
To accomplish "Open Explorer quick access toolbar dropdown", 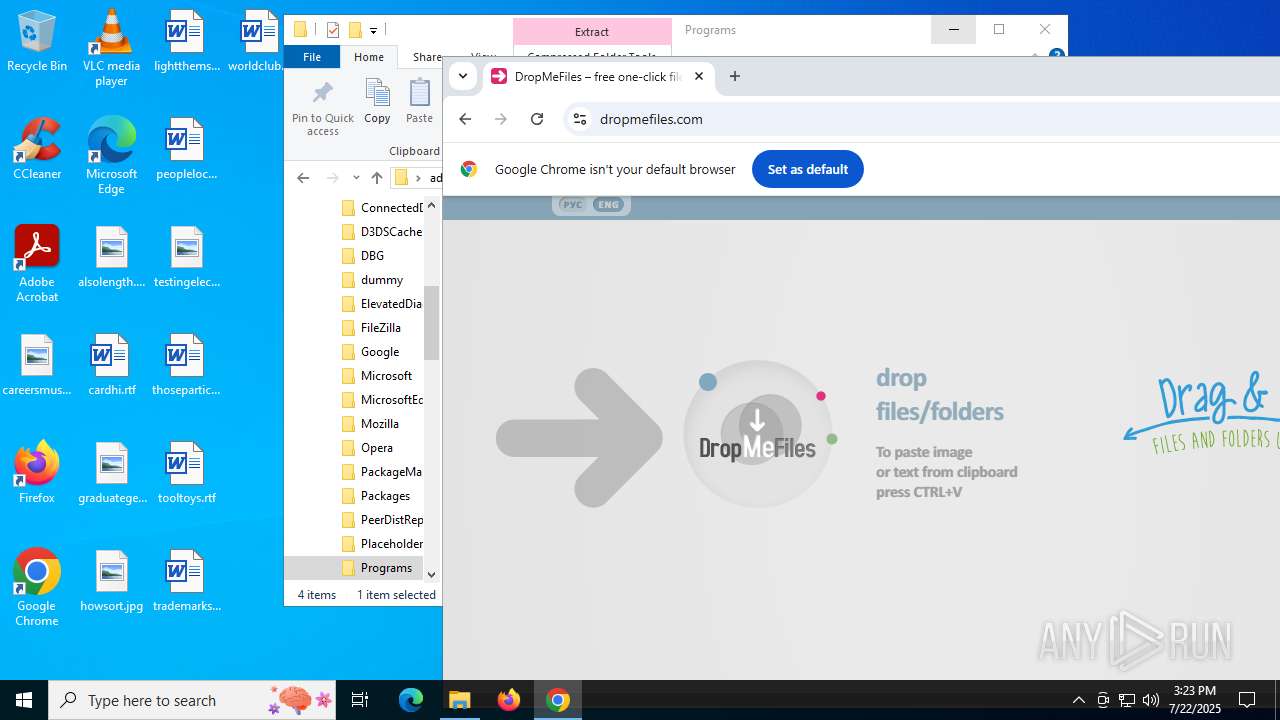I will [373, 31].
